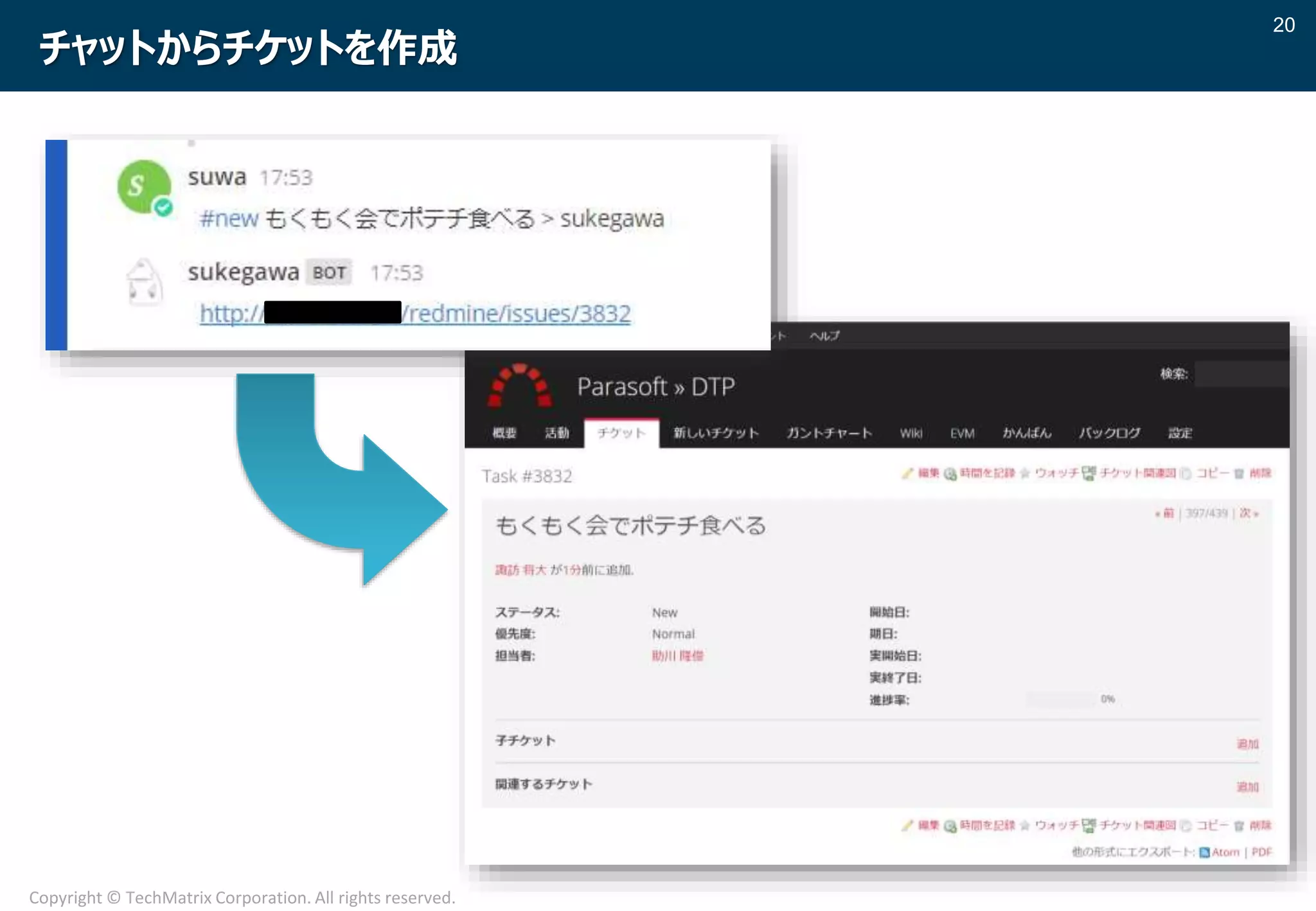This screenshot has height=911, width=1316.
Task: Select the チケット tab
Action: coord(621,433)
